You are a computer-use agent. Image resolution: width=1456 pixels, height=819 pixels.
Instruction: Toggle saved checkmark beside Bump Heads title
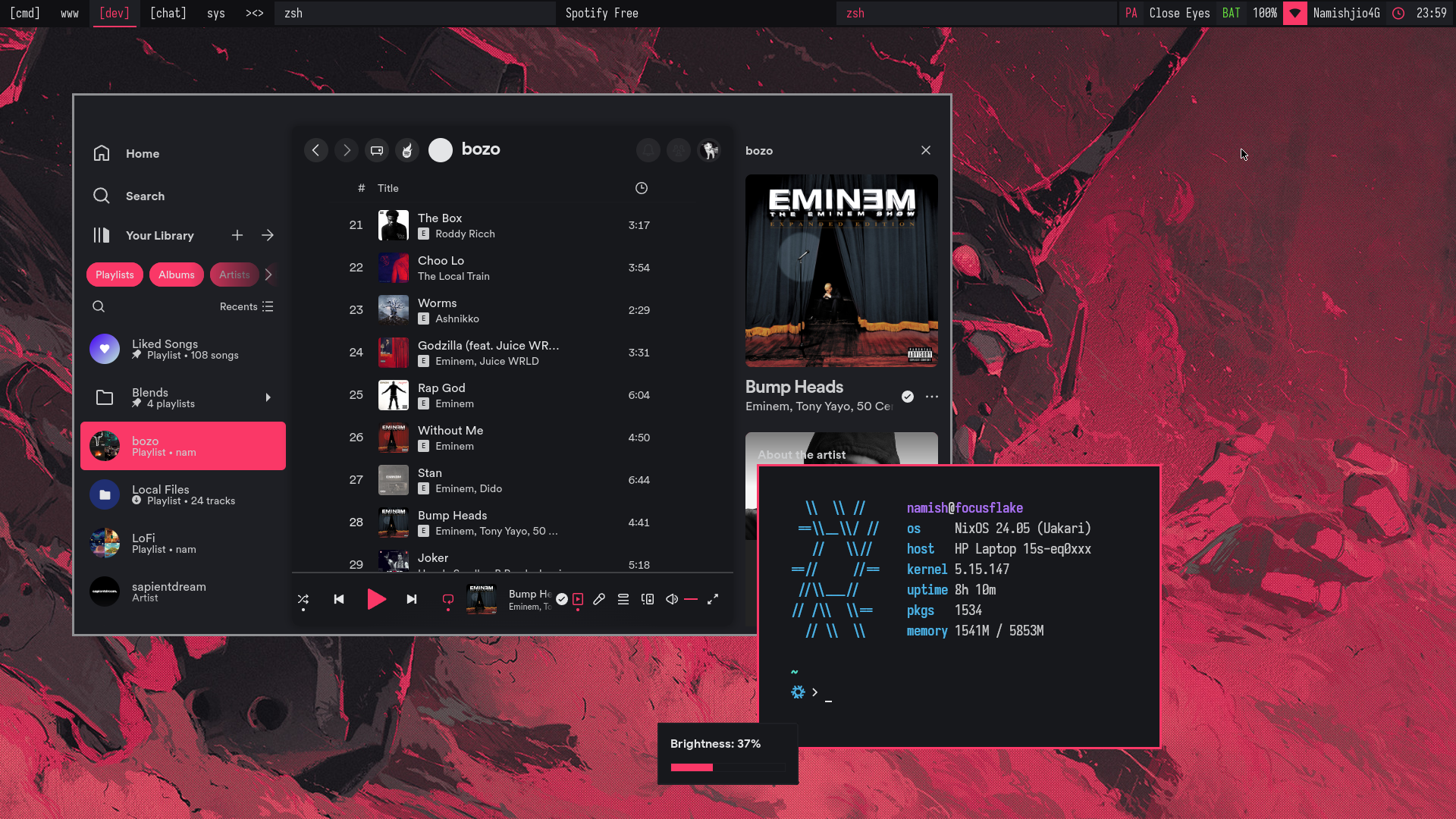tap(908, 397)
